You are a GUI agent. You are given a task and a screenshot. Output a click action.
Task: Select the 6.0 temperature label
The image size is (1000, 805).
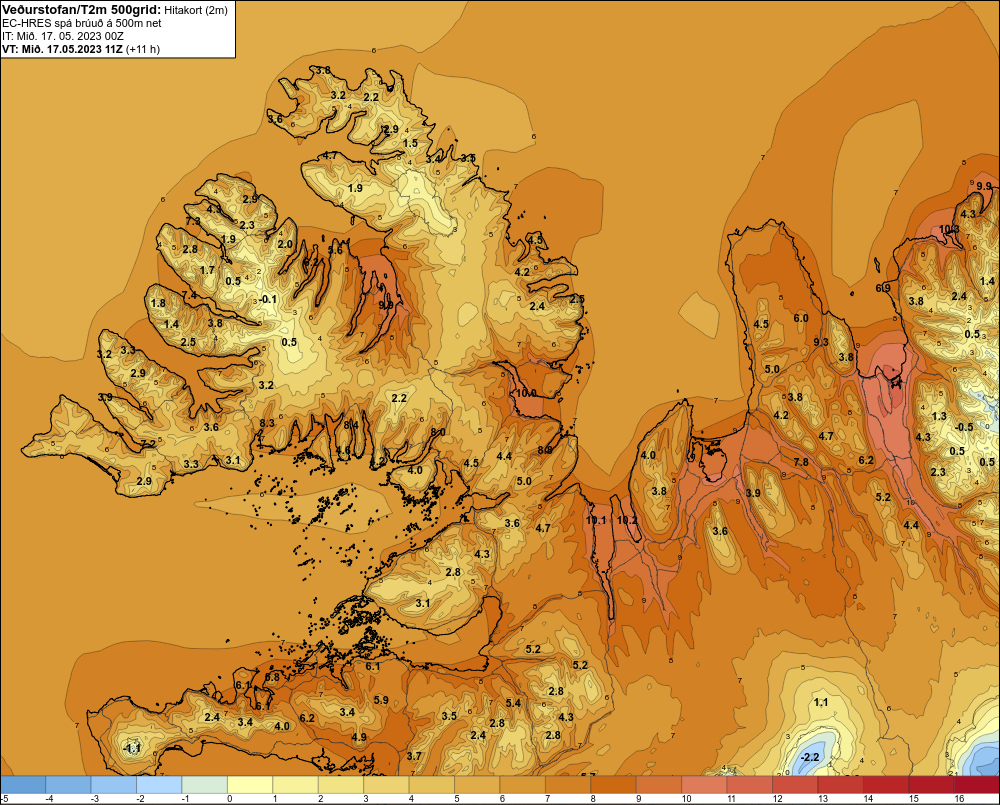[x=801, y=318]
